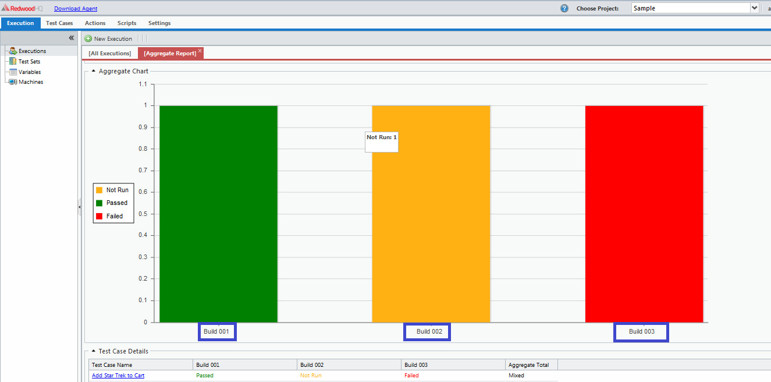This screenshot has height=382, width=771.
Task: Collapse the sidebar with the double-chevron icon
Action: 71,38
